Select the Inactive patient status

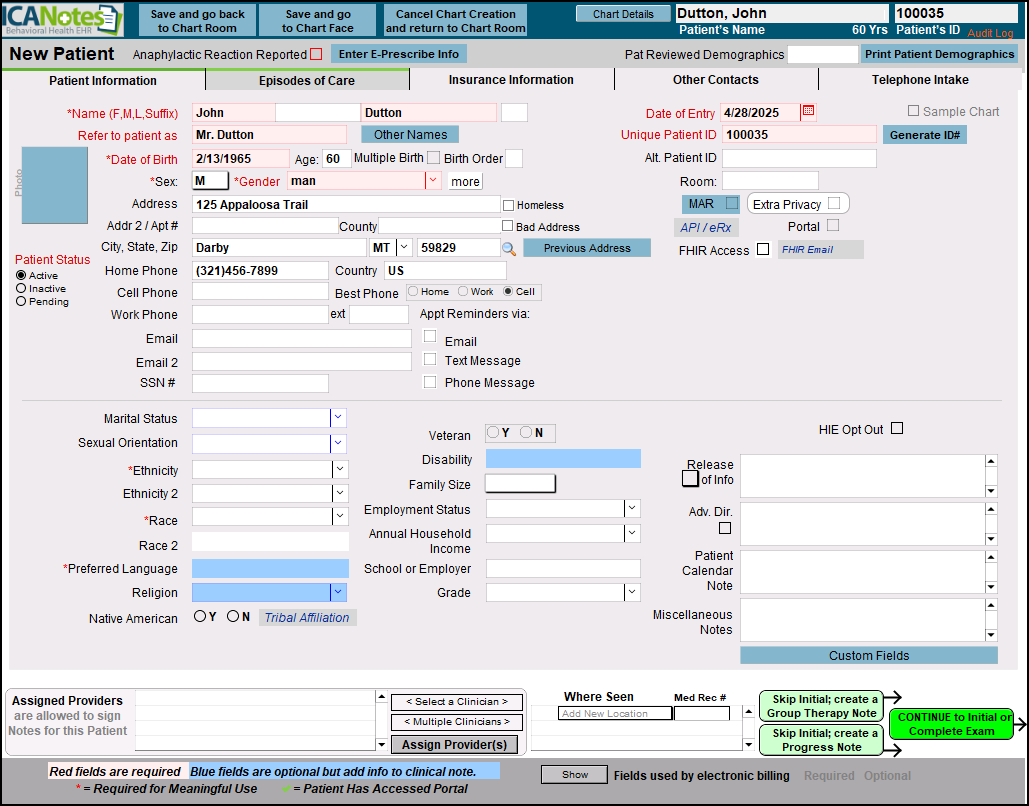tap(21, 289)
